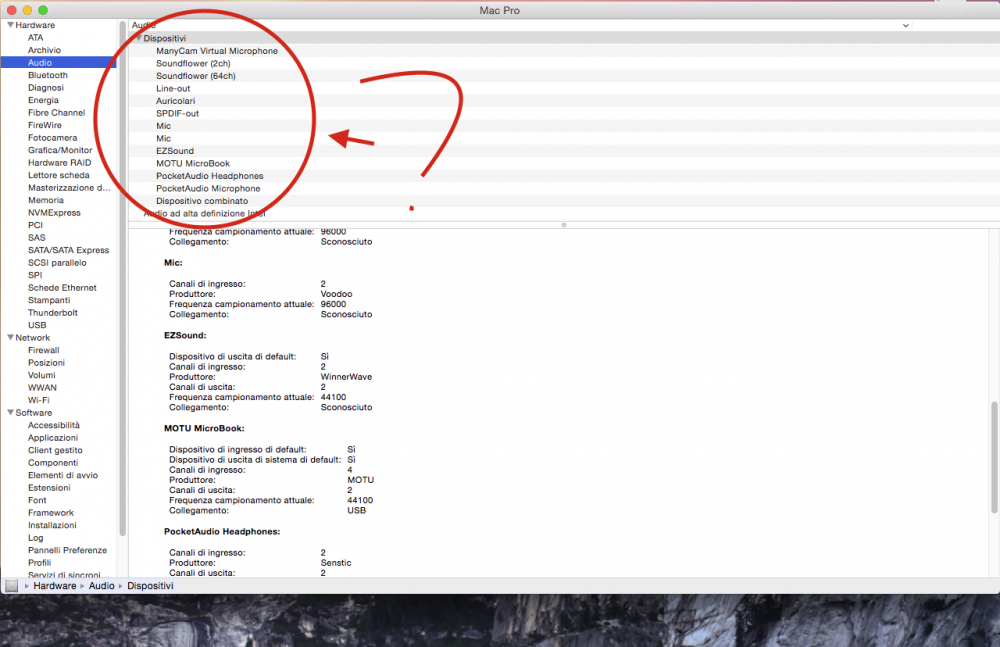The width and height of the screenshot is (1000, 647).
Task: Open Firewall under Network
Action: pyautogui.click(x=43, y=350)
